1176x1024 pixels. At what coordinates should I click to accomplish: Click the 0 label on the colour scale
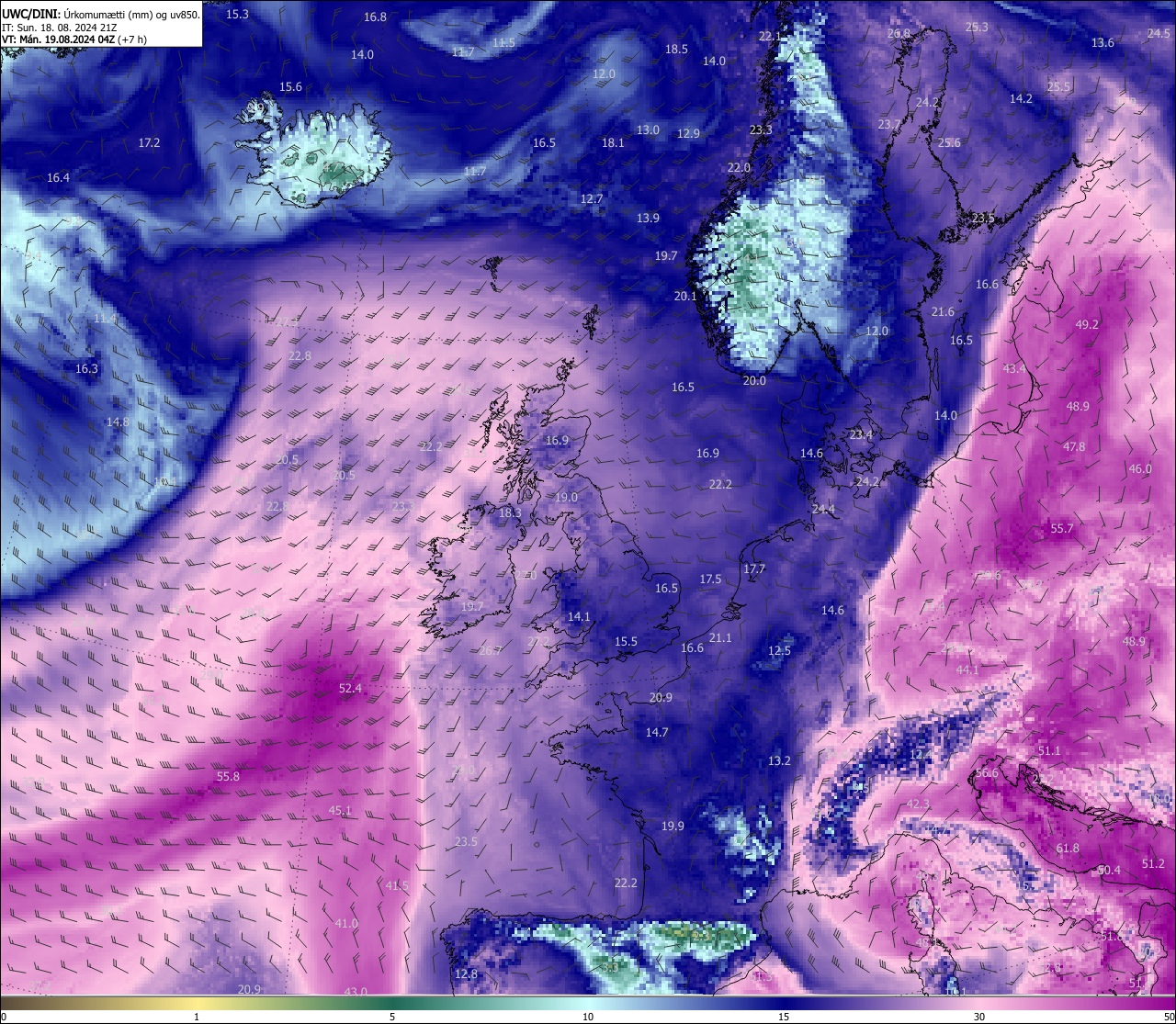tap(4, 1017)
